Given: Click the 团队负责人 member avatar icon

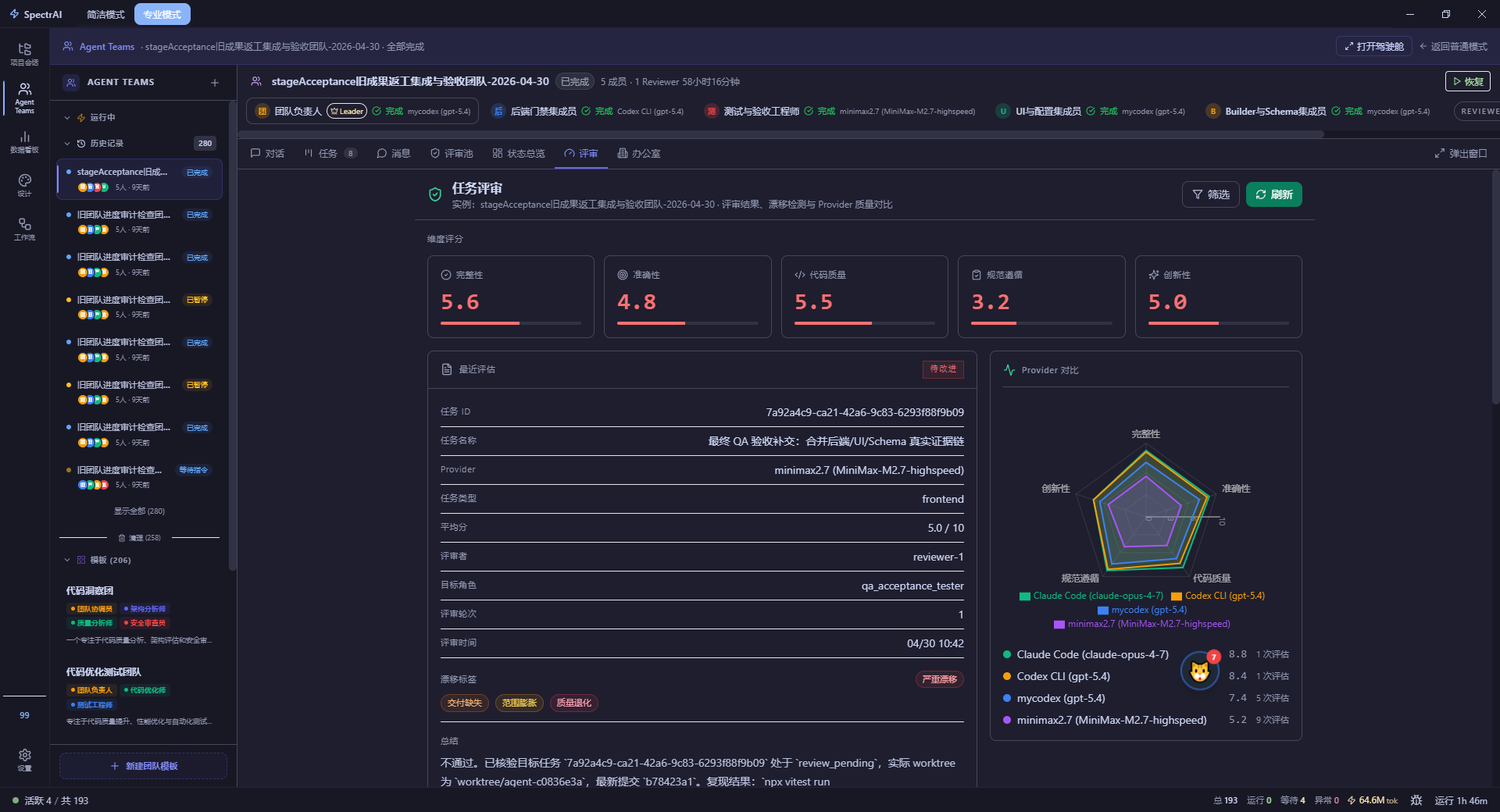Looking at the screenshot, I should point(262,111).
